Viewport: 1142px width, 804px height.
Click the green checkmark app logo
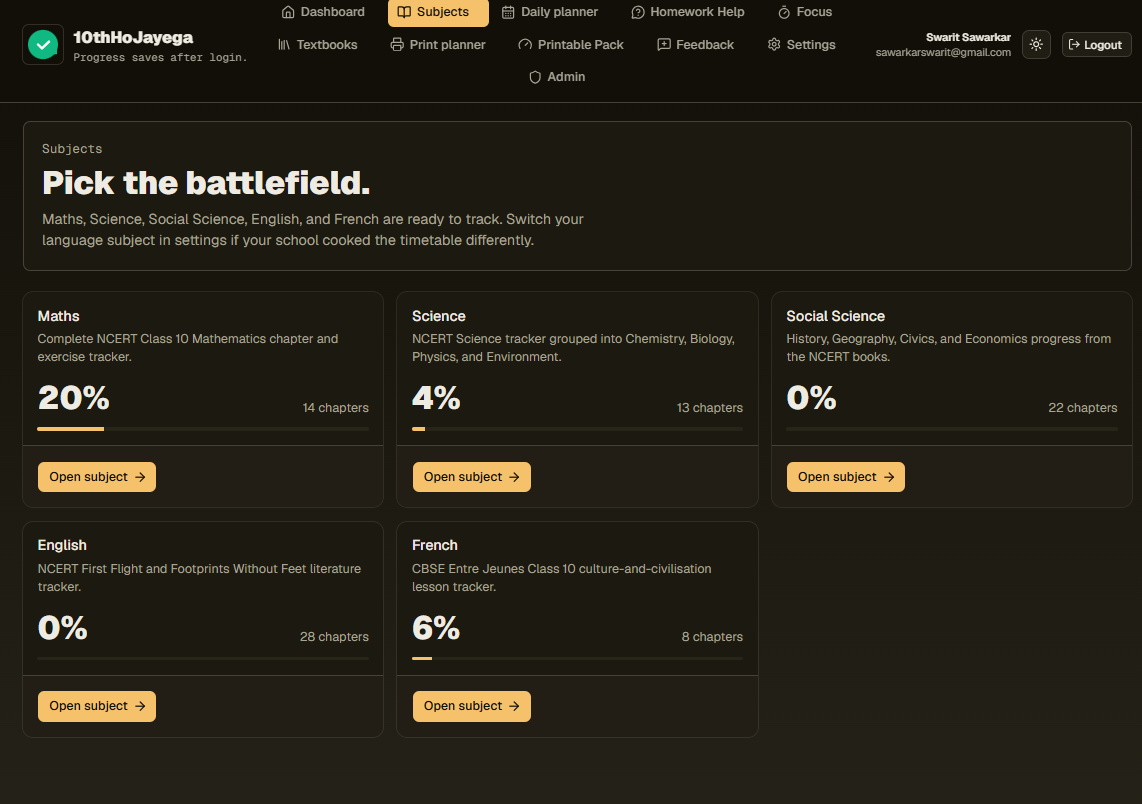click(x=43, y=44)
